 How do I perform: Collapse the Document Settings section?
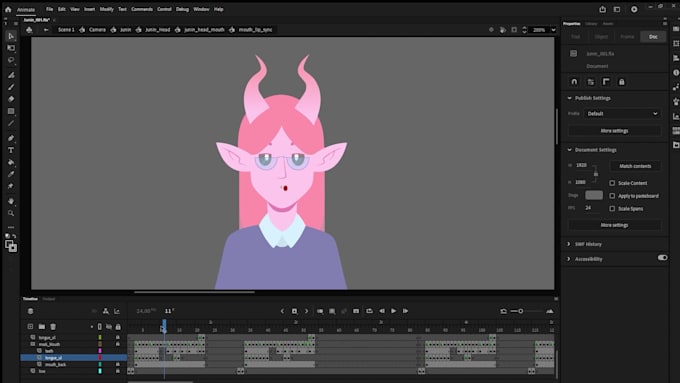tap(569, 150)
